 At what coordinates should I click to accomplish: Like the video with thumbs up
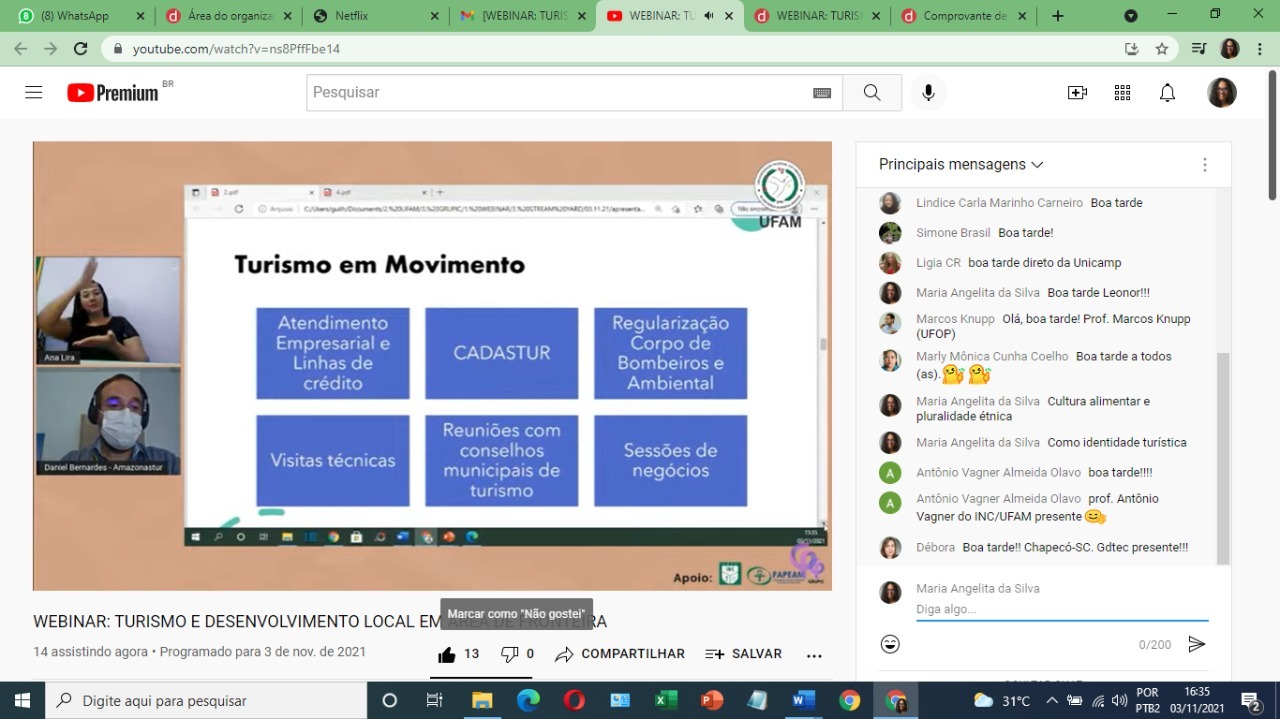pos(447,654)
